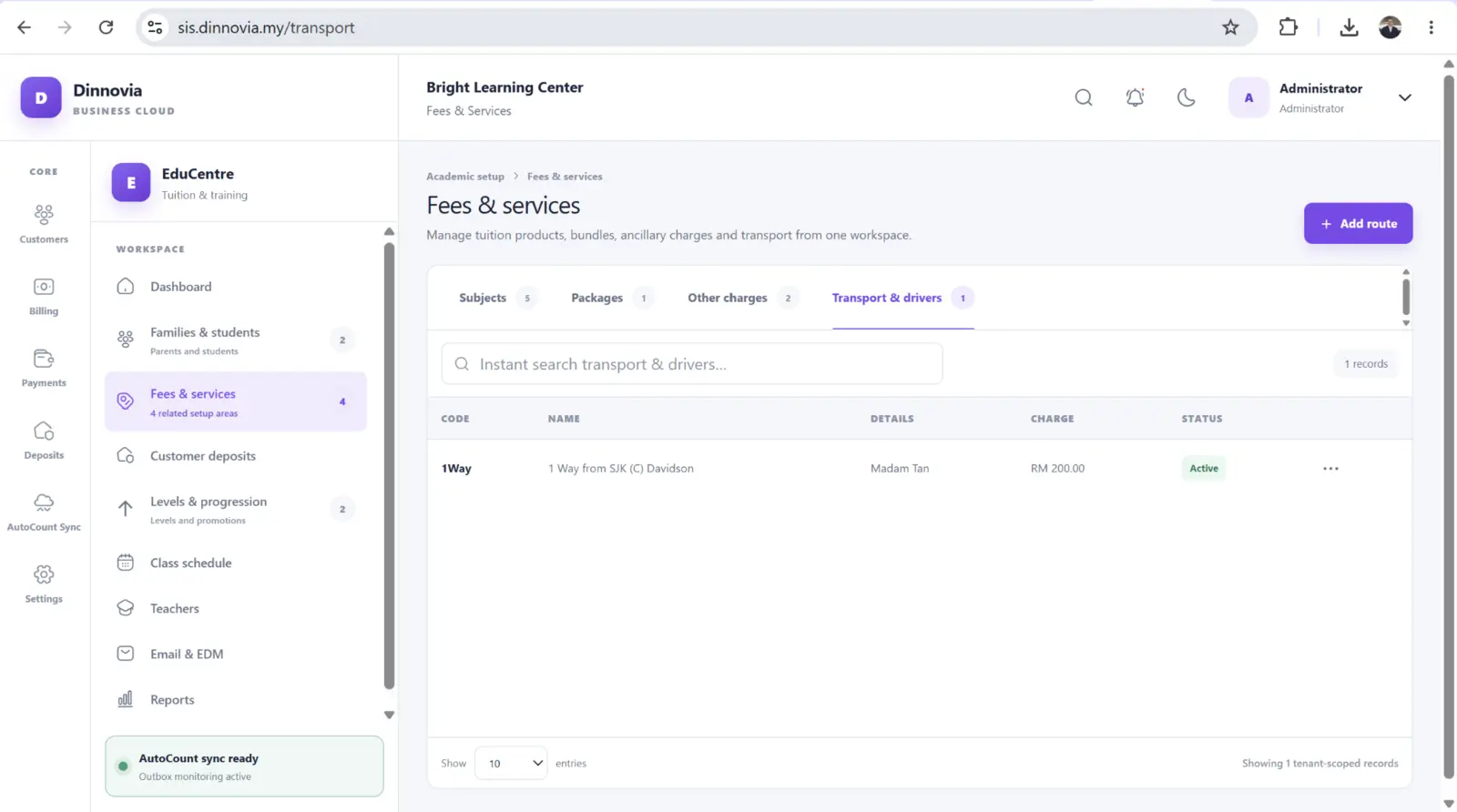Switch to the Subjects tab

point(496,298)
